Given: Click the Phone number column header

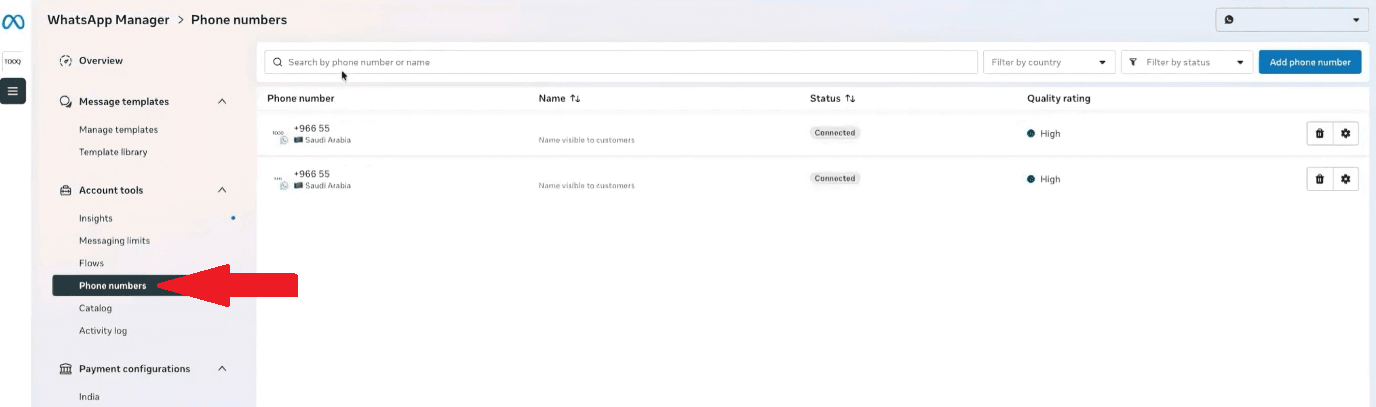Looking at the screenshot, I should pyautogui.click(x=300, y=99).
